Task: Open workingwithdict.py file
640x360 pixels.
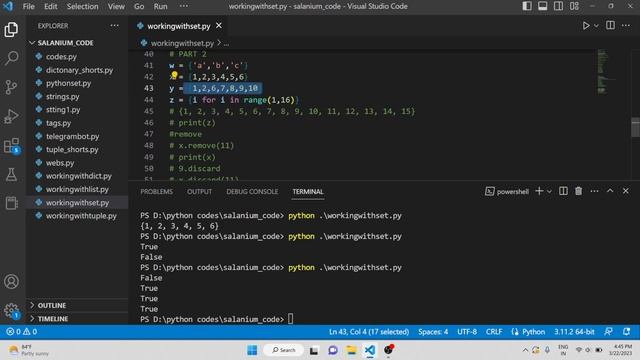Action: [x=78, y=176]
